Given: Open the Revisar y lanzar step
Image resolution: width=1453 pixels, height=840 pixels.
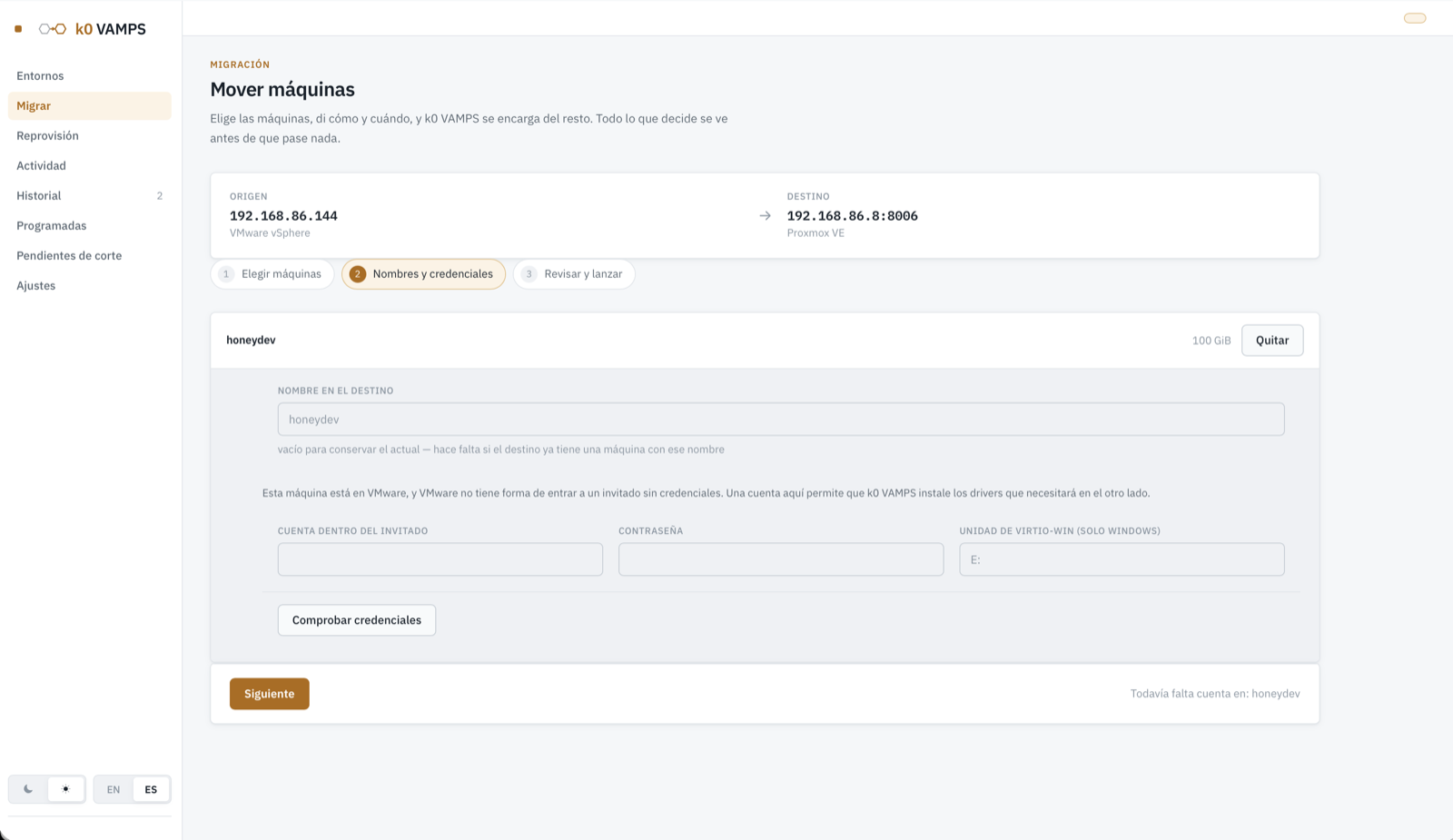Looking at the screenshot, I should point(574,274).
